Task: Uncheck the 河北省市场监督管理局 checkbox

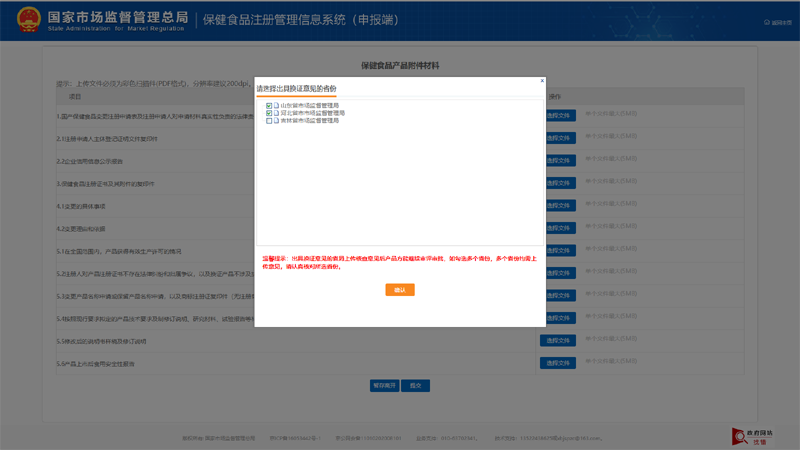Action: pos(269,113)
